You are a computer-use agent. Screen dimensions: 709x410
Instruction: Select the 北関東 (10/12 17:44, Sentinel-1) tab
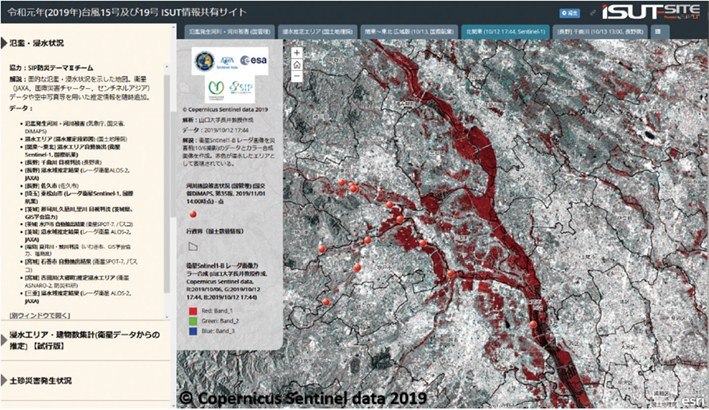click(506, 32)
